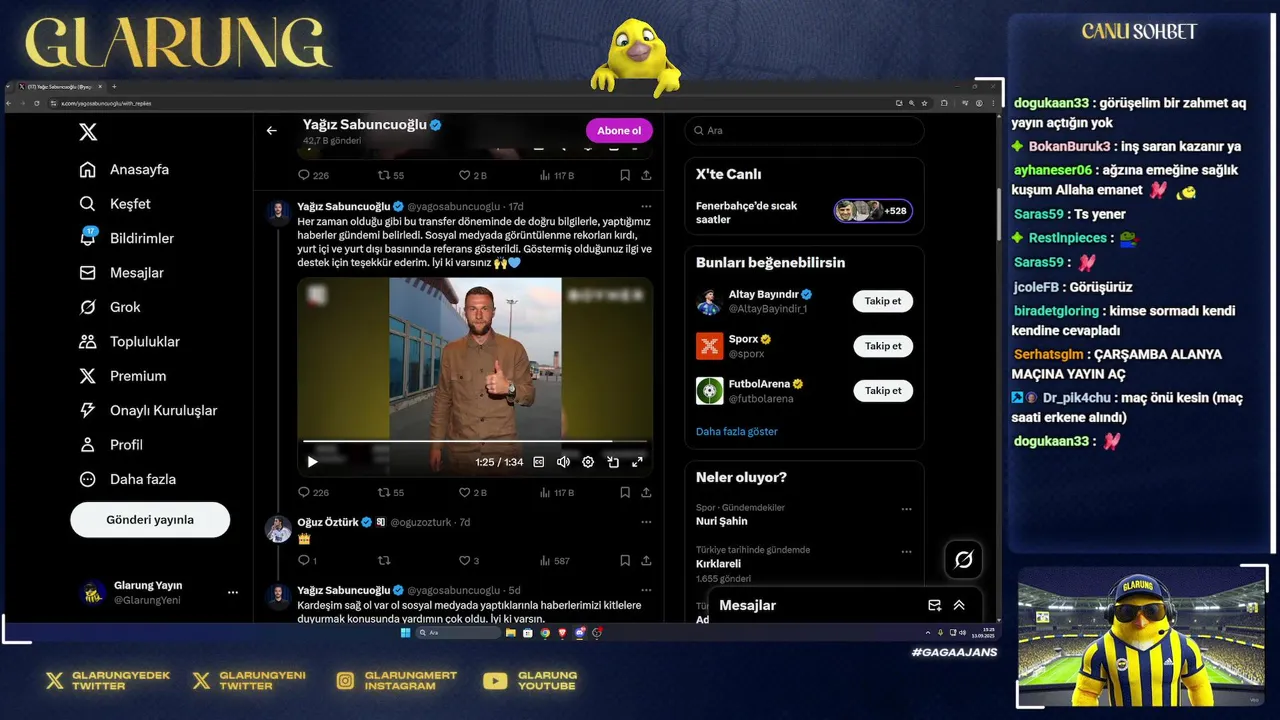Click the Daha fazla göster link
Viewport: 1280px width, 720px height.
pos(737,432)
